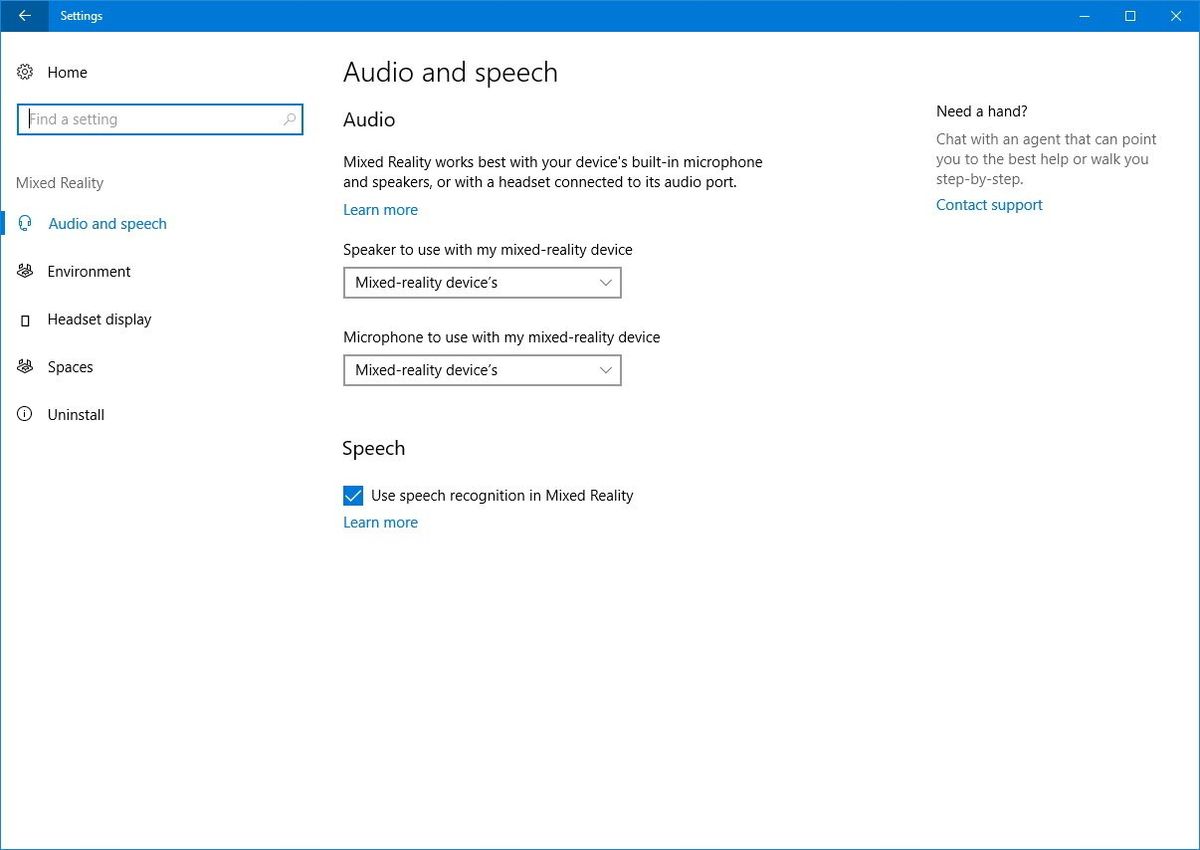Disable speech recognition in Mixed Reality
Viewport: 1200px width, 850px height.
click(x=353, y=495)
